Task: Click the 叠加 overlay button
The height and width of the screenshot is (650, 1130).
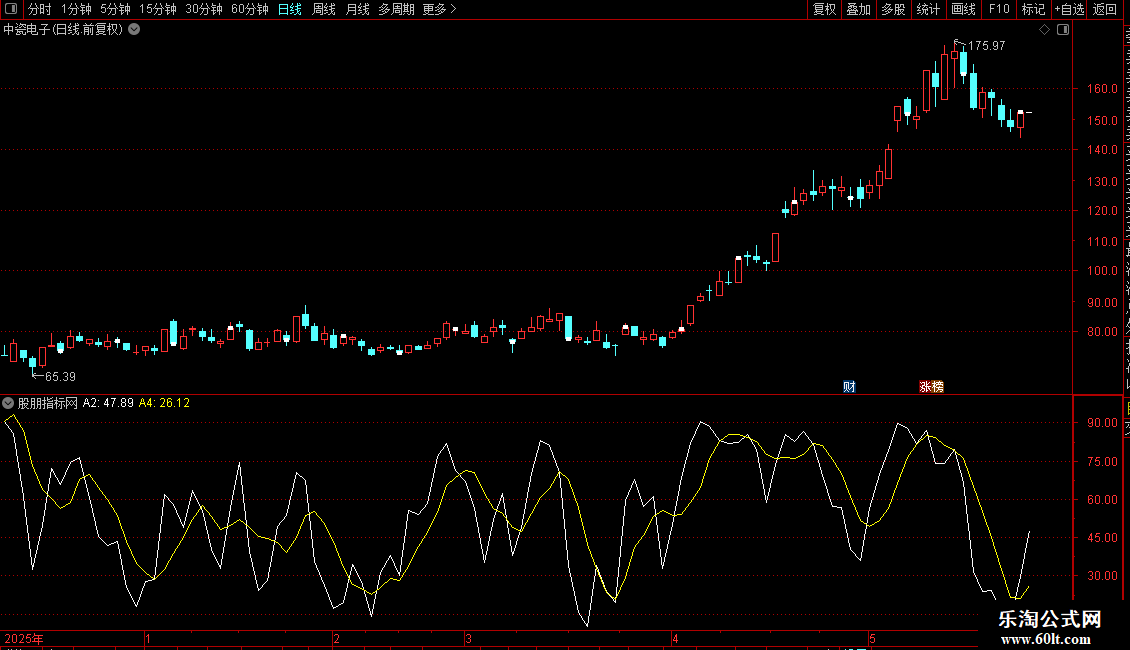Action: click(858, 9)
